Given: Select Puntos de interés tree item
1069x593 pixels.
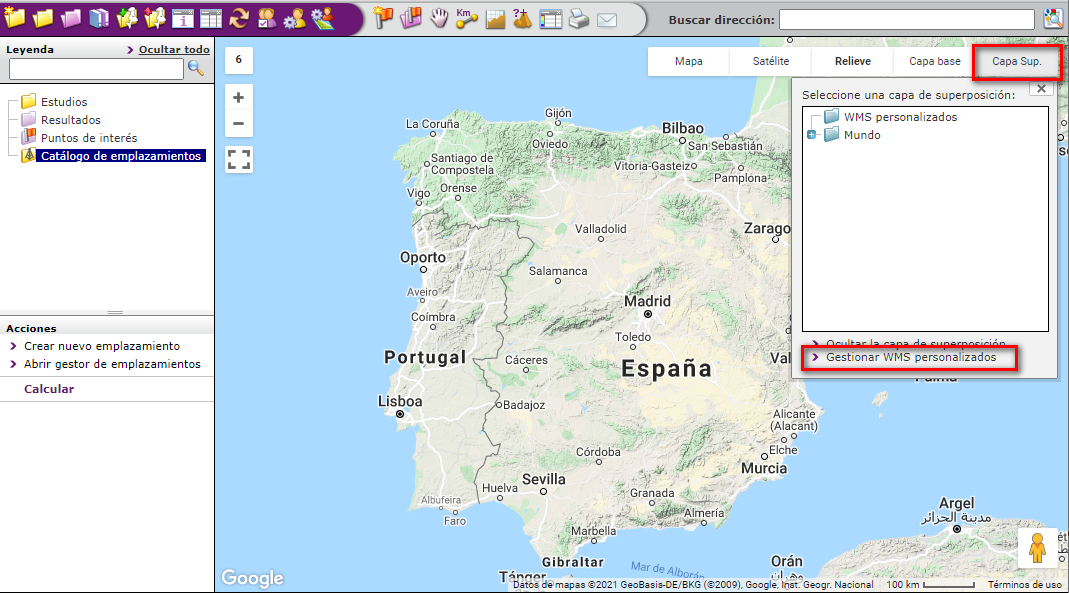Looking at the screenshot, I should click(89, 138).
